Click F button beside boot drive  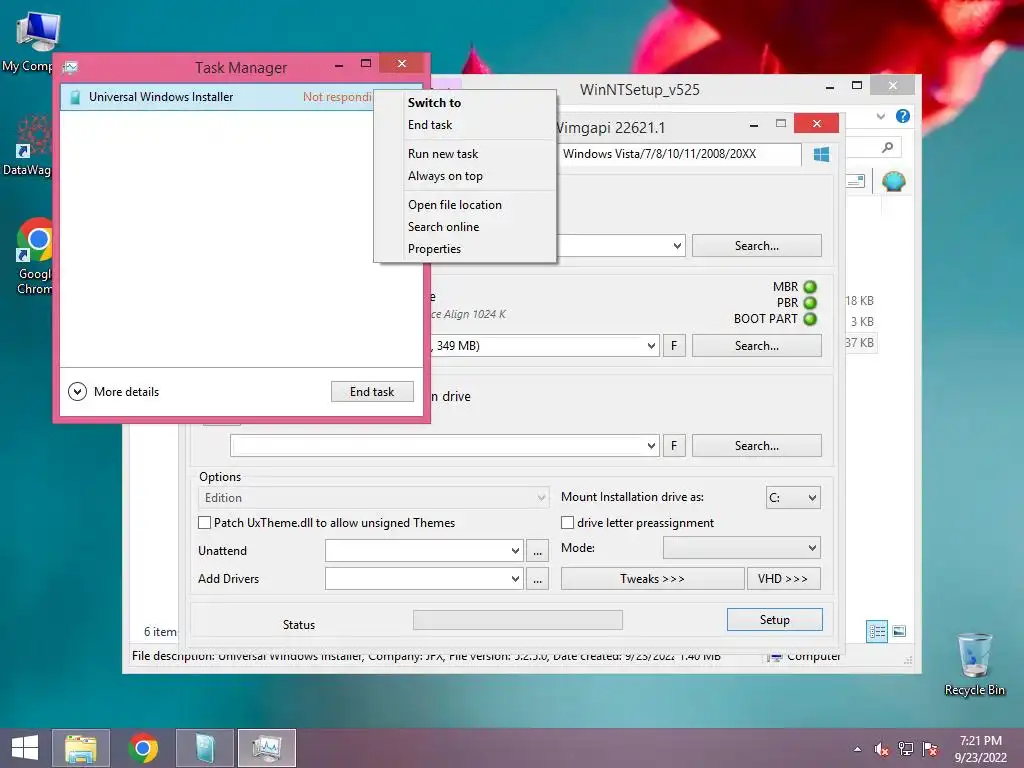tap(674, 346)
